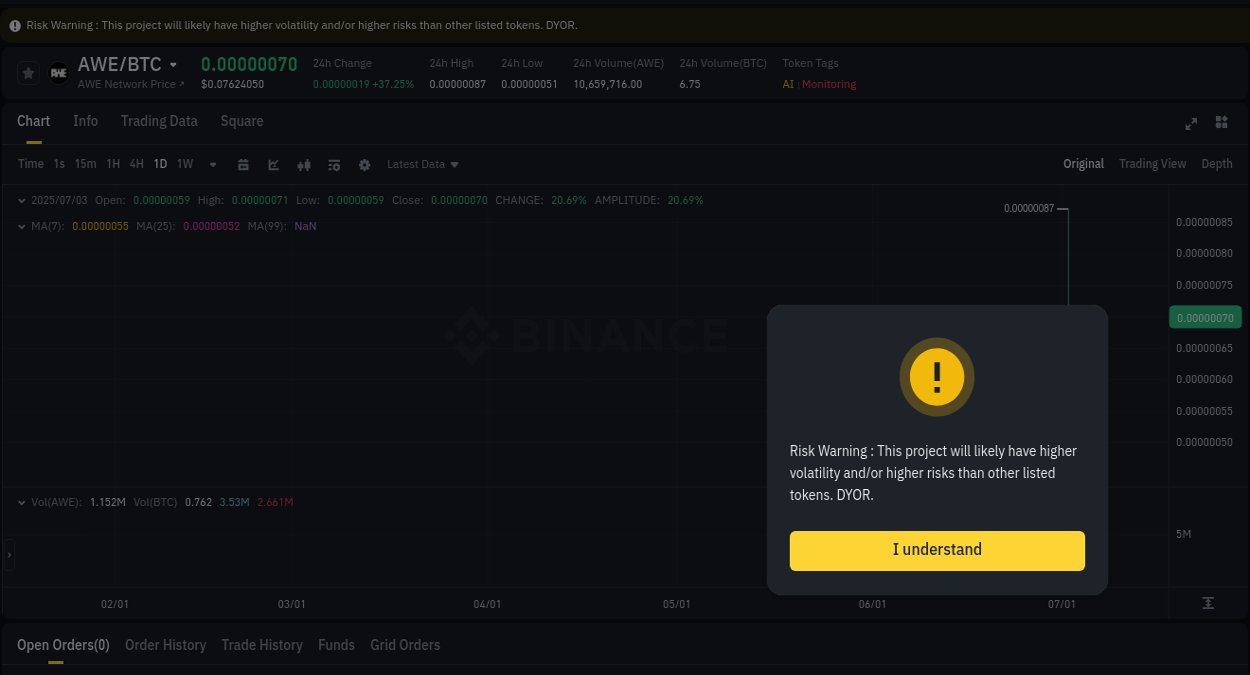Click the highlighted 0.00000070 price label
1250x675 pixels.
[1205, 317]
